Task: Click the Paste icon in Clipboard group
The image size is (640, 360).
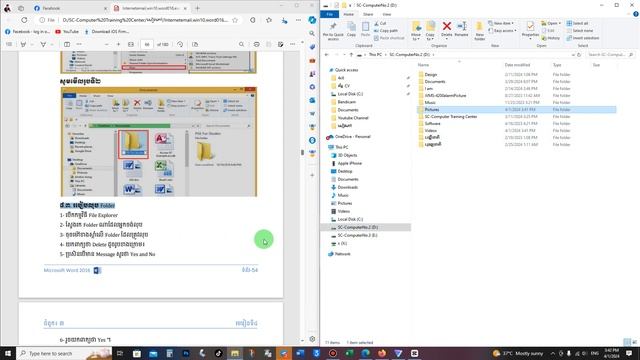Action: tap(365, 27)
